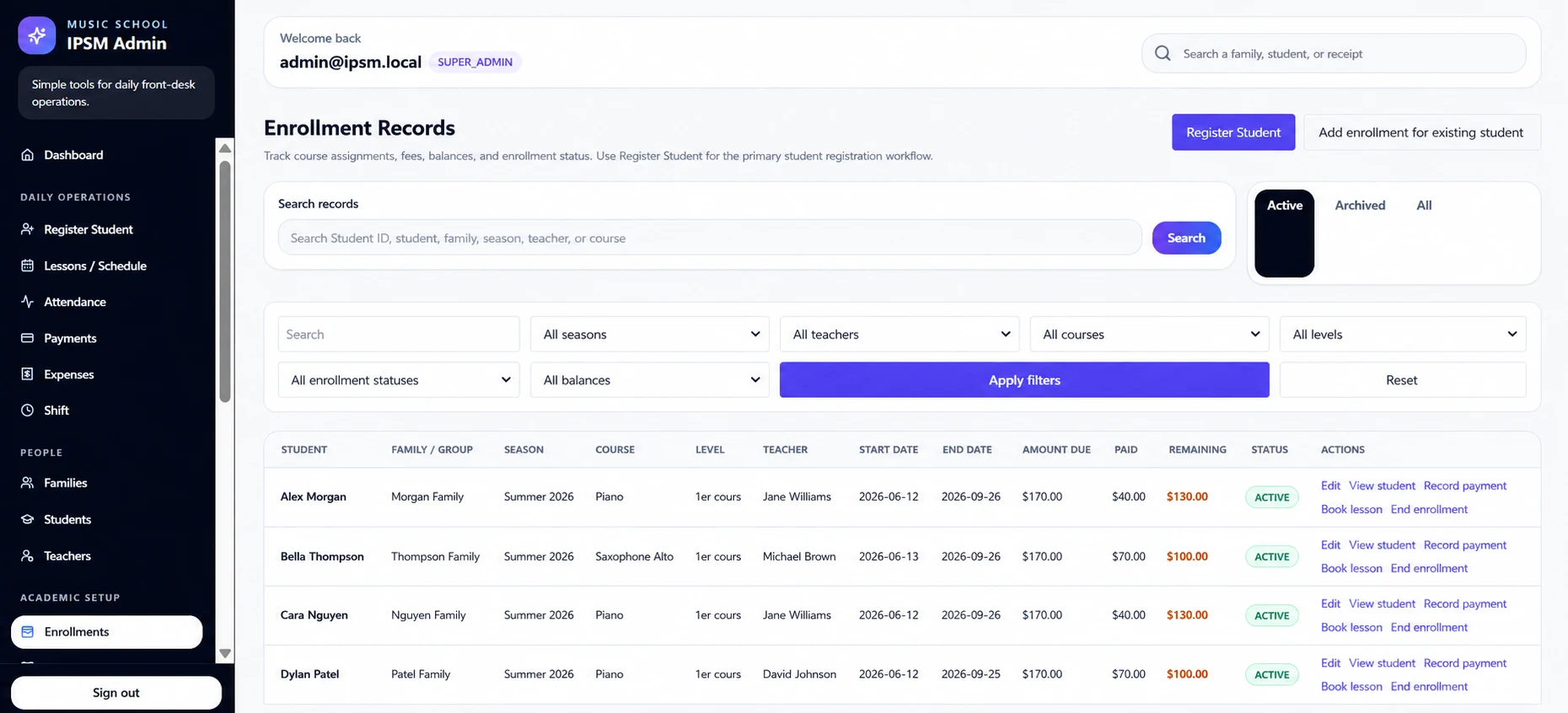Click Add enrollment for existing student

coord(1421,132)
